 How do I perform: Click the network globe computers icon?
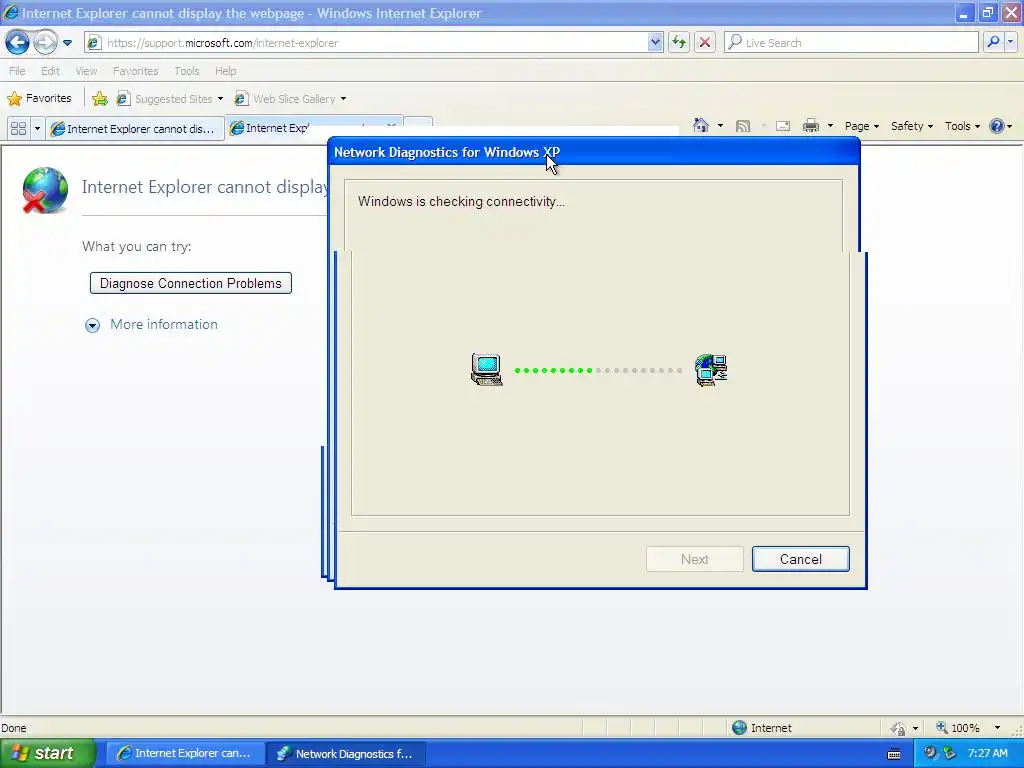[x=711, y=370]
